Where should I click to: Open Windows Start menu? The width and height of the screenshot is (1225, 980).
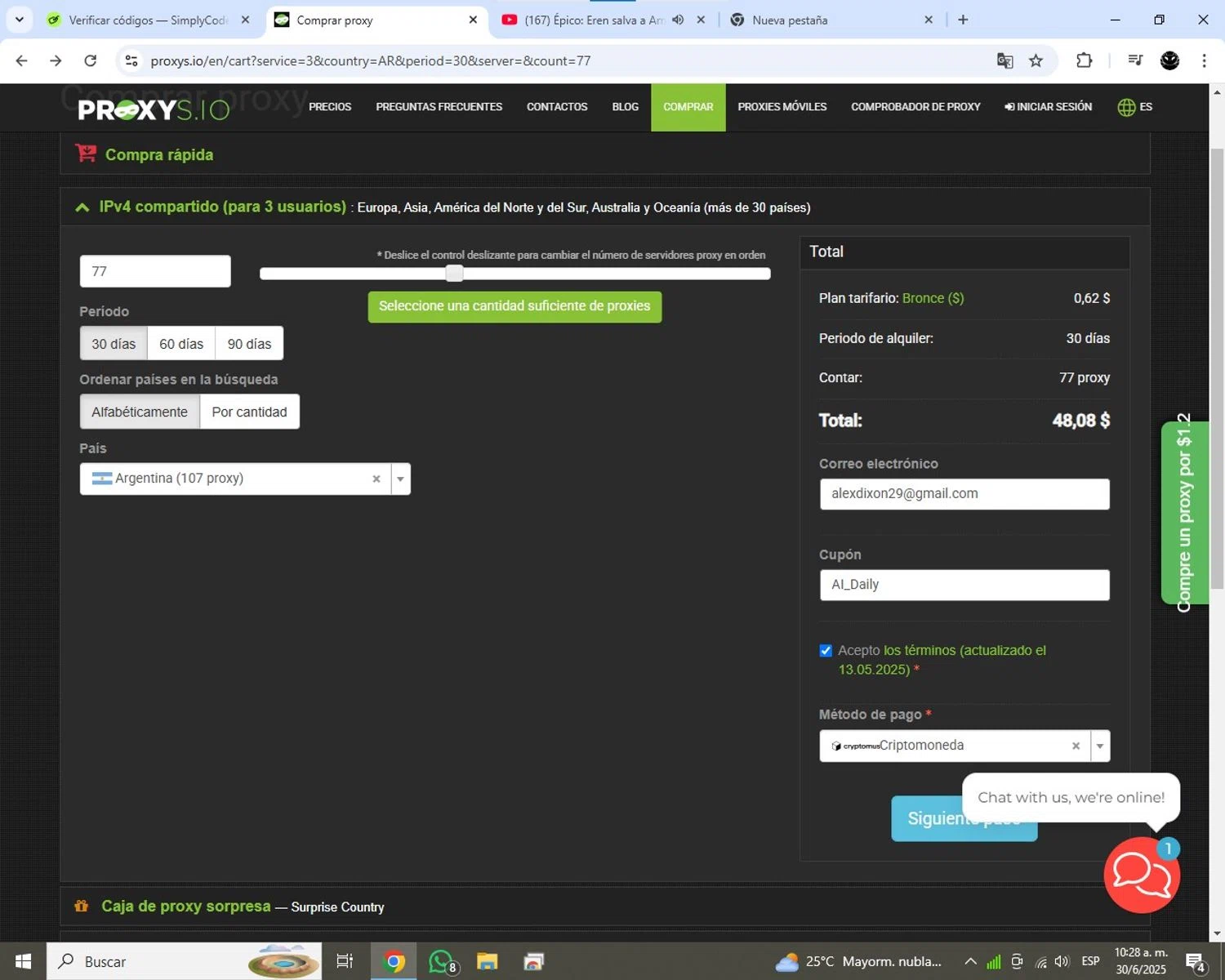click(23, 961)
